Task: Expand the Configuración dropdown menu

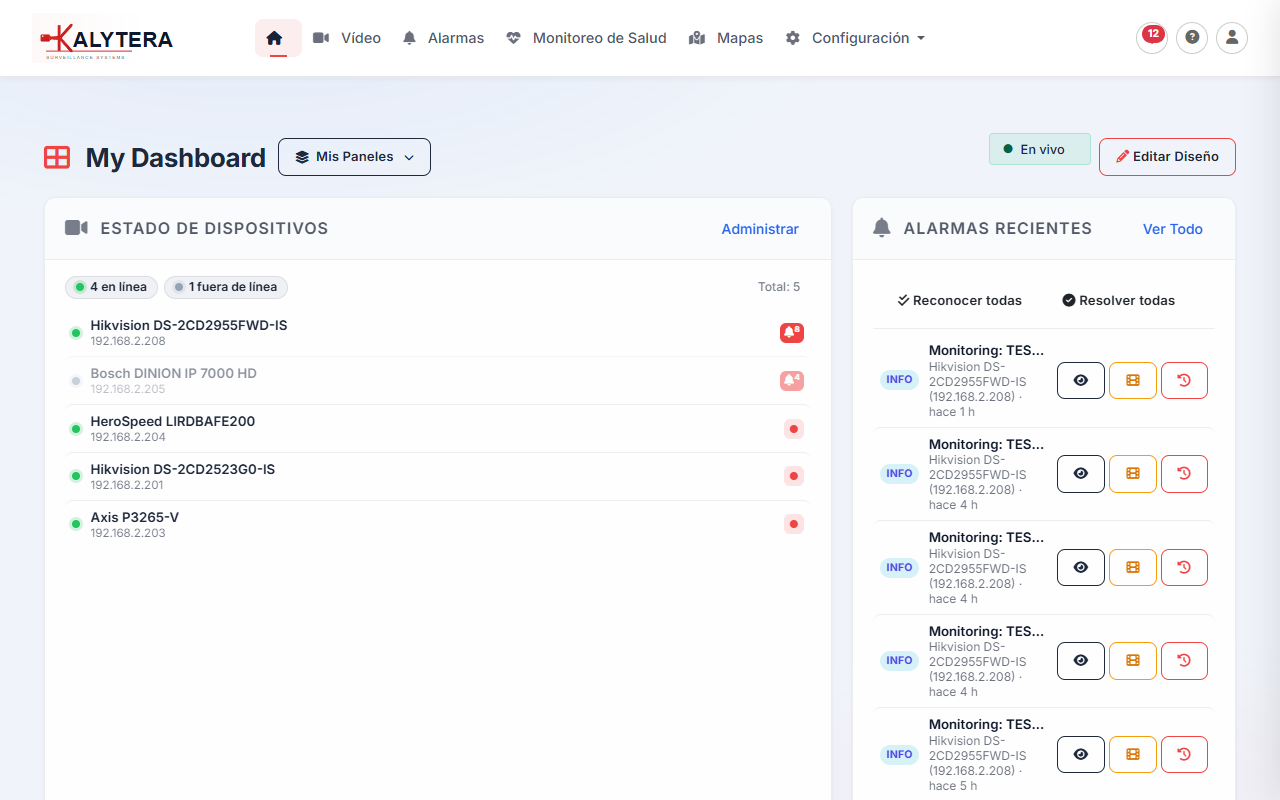Action: (x=855, y=38)
